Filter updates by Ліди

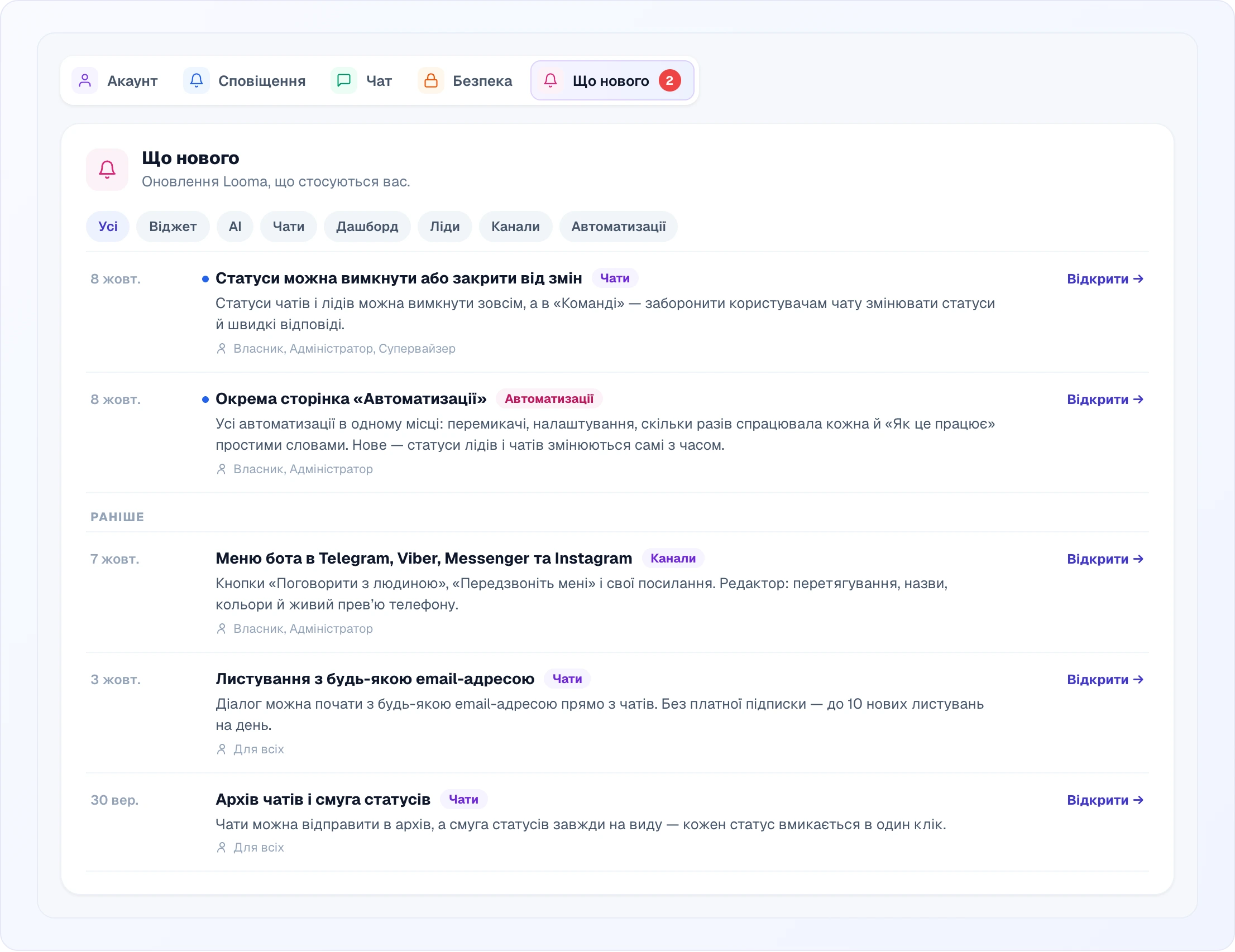(445, 227)
